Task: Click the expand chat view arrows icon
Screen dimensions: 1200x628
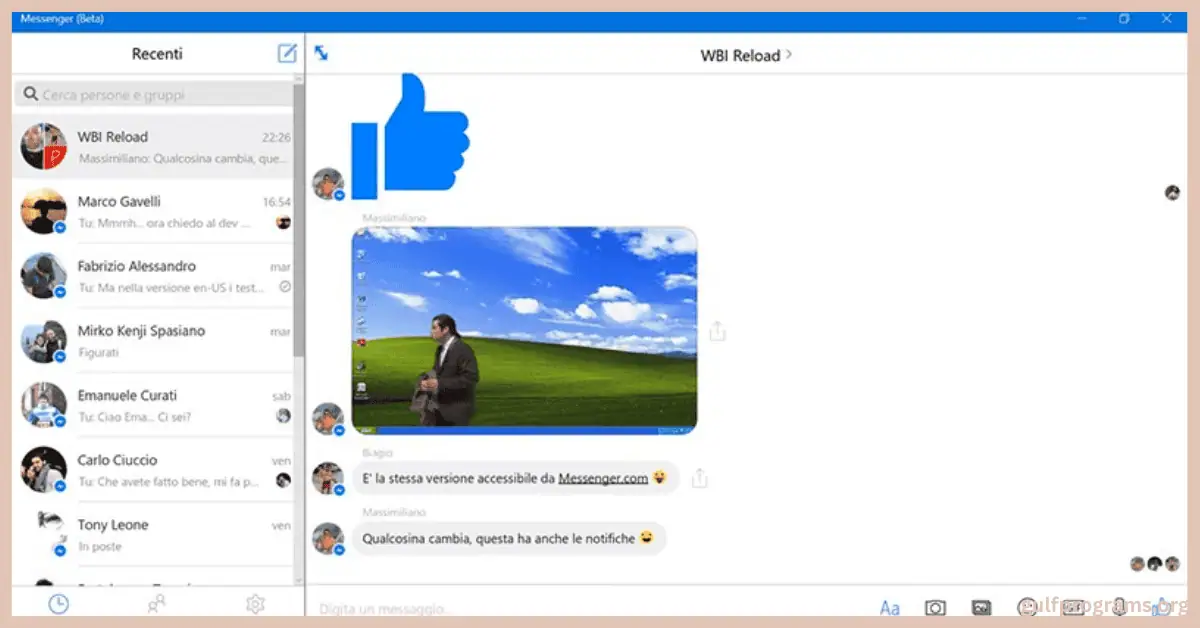Action: 321,54
